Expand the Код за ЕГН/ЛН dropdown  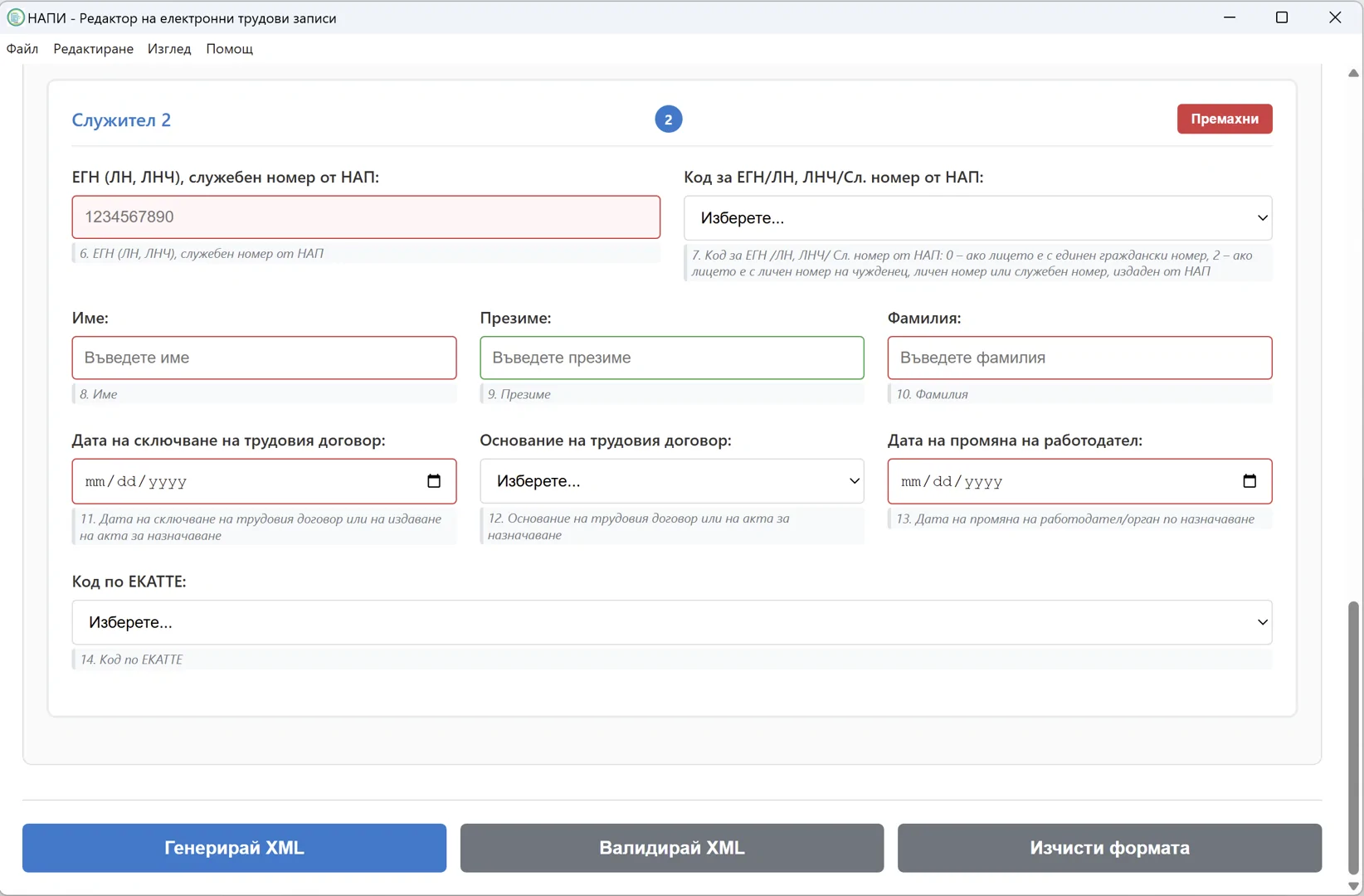977,218
